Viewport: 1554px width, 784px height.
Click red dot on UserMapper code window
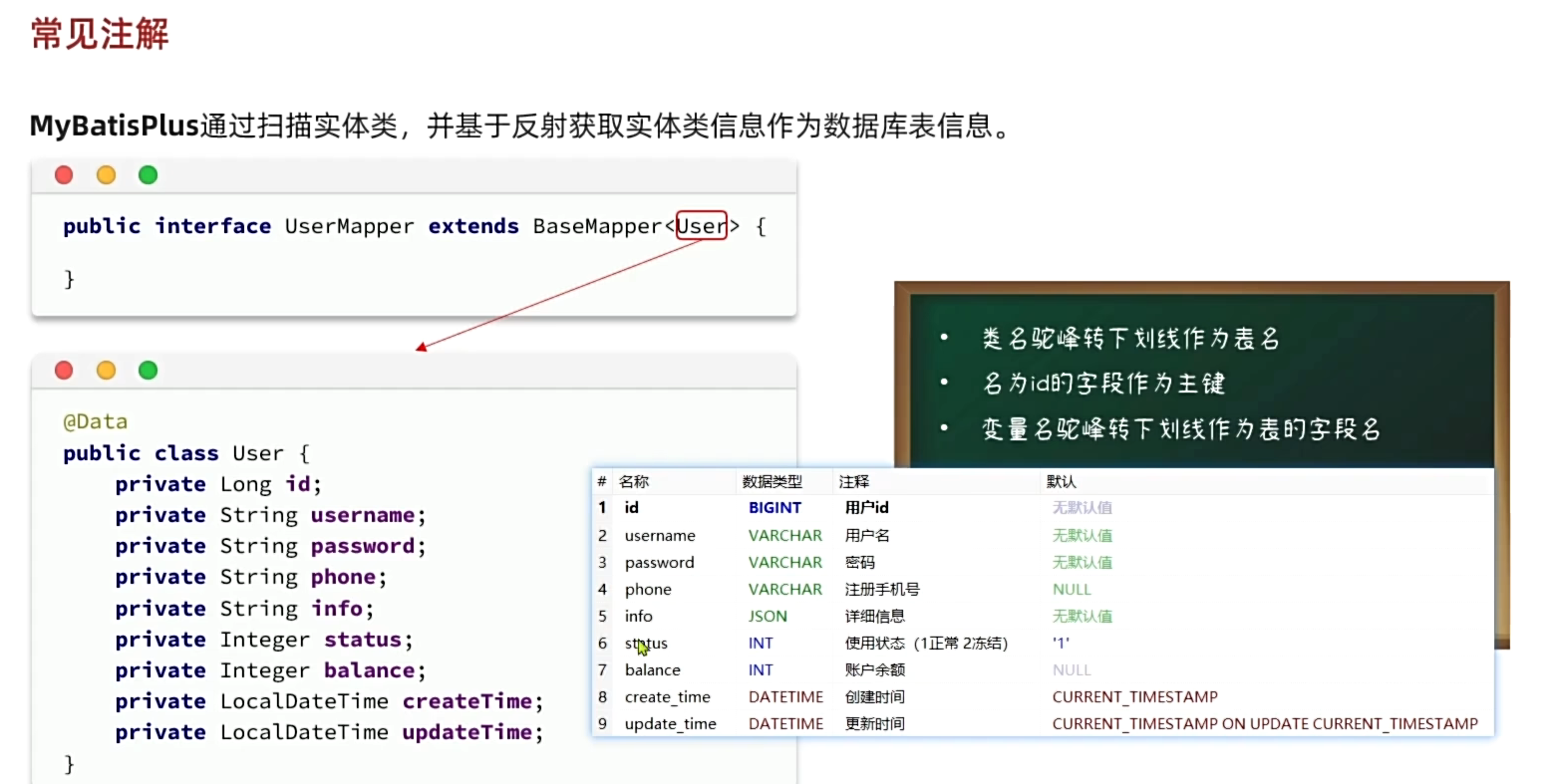pyautogui.click(x=64, y=175)
